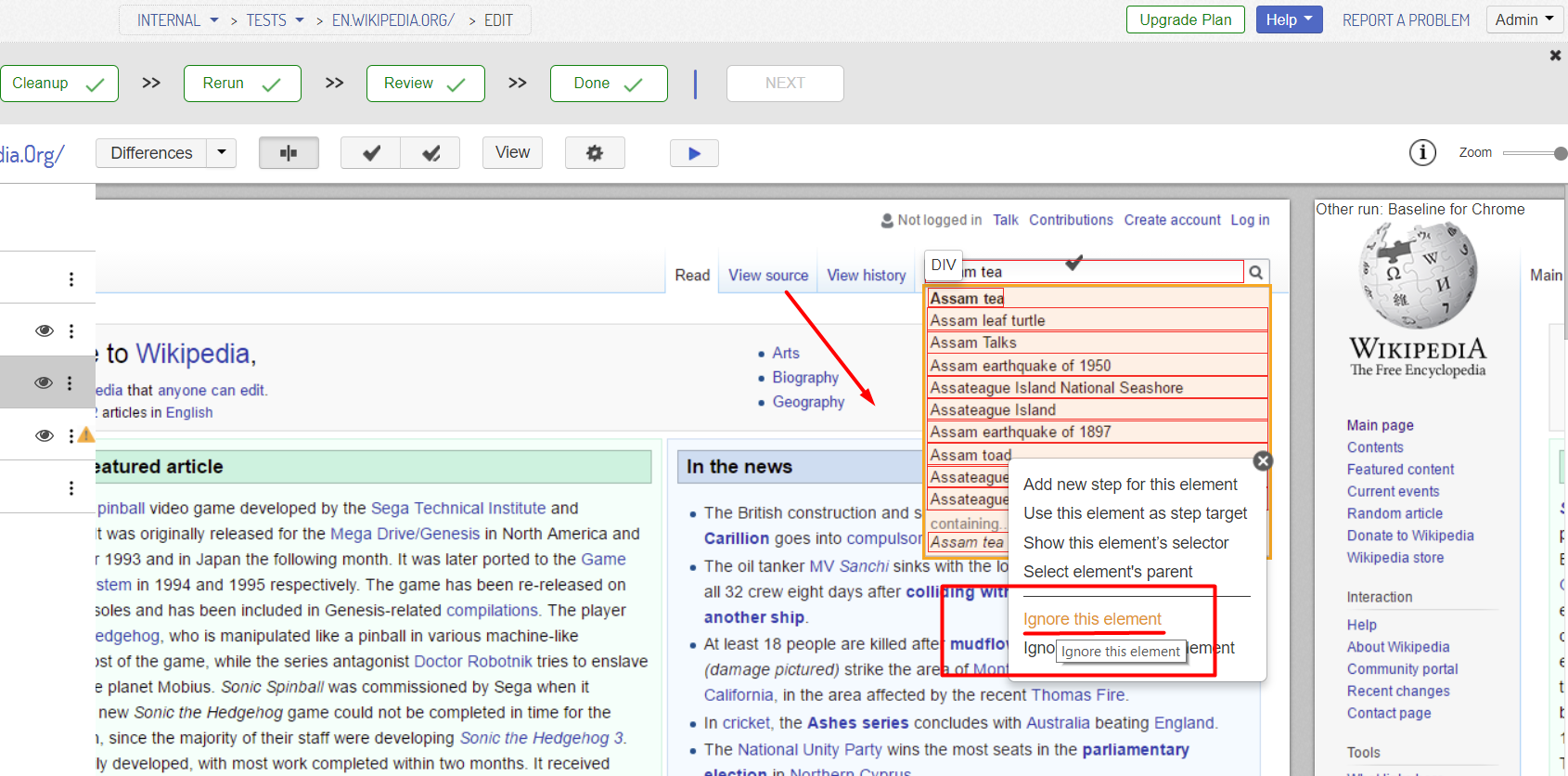Click the Contributions link

pyautogui.click(x=1071, y=220)
